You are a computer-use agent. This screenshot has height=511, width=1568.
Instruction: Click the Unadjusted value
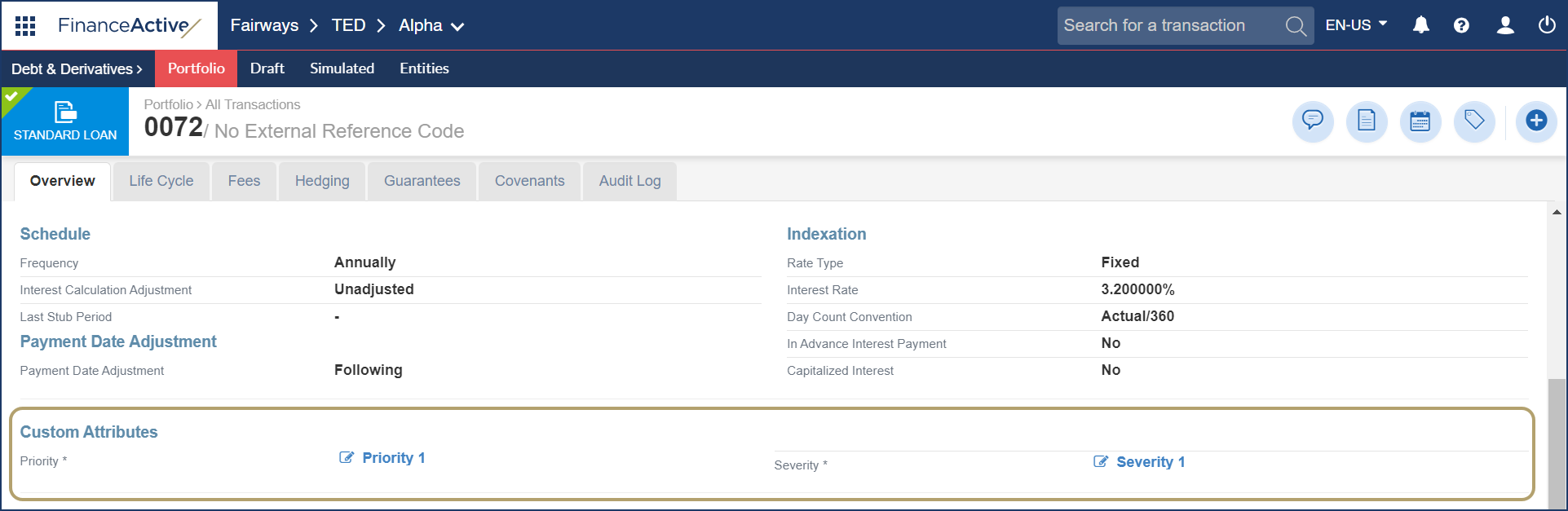[x=373, y=289]
